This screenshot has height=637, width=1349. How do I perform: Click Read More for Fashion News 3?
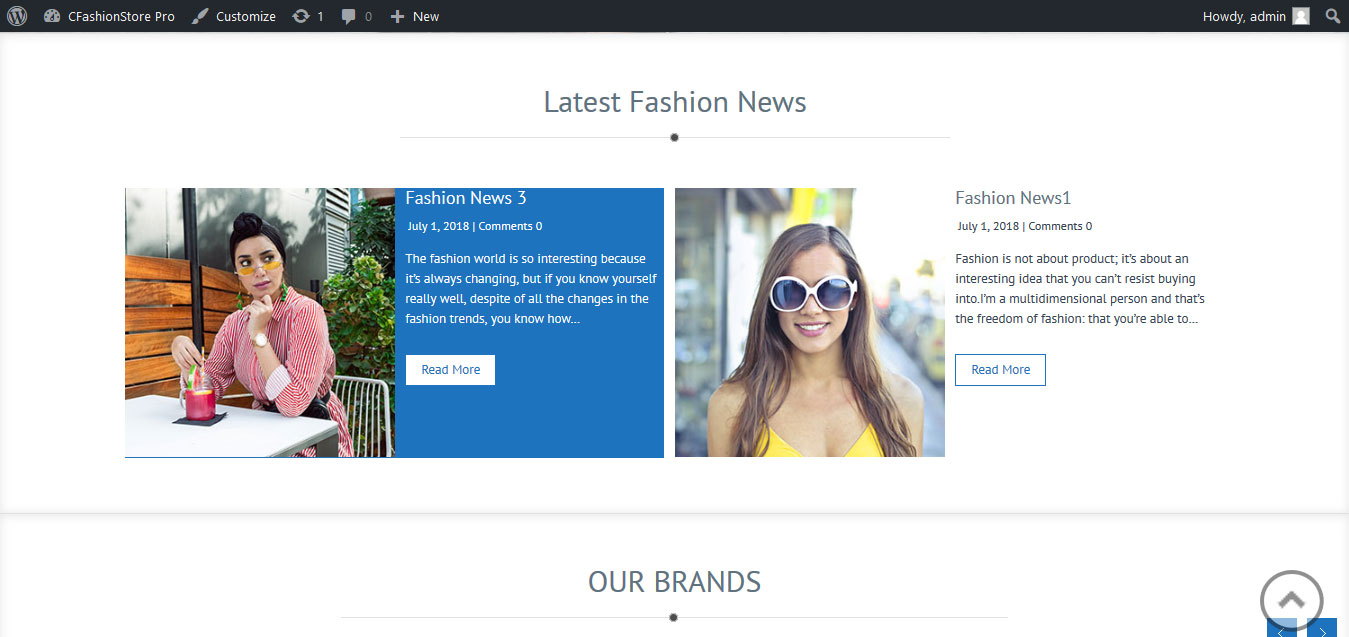[450, 370]
